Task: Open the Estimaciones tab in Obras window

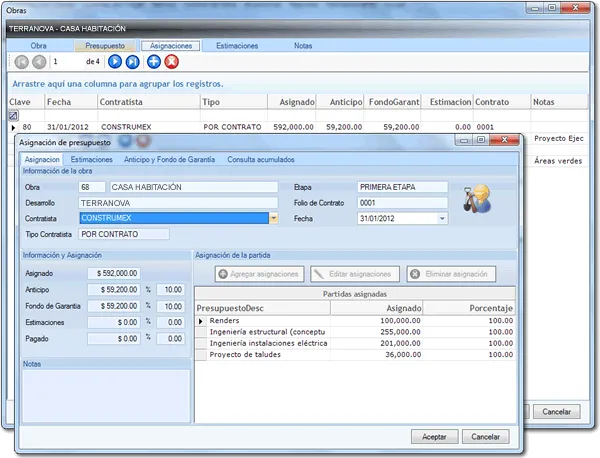Action: [x=237, y=46]
